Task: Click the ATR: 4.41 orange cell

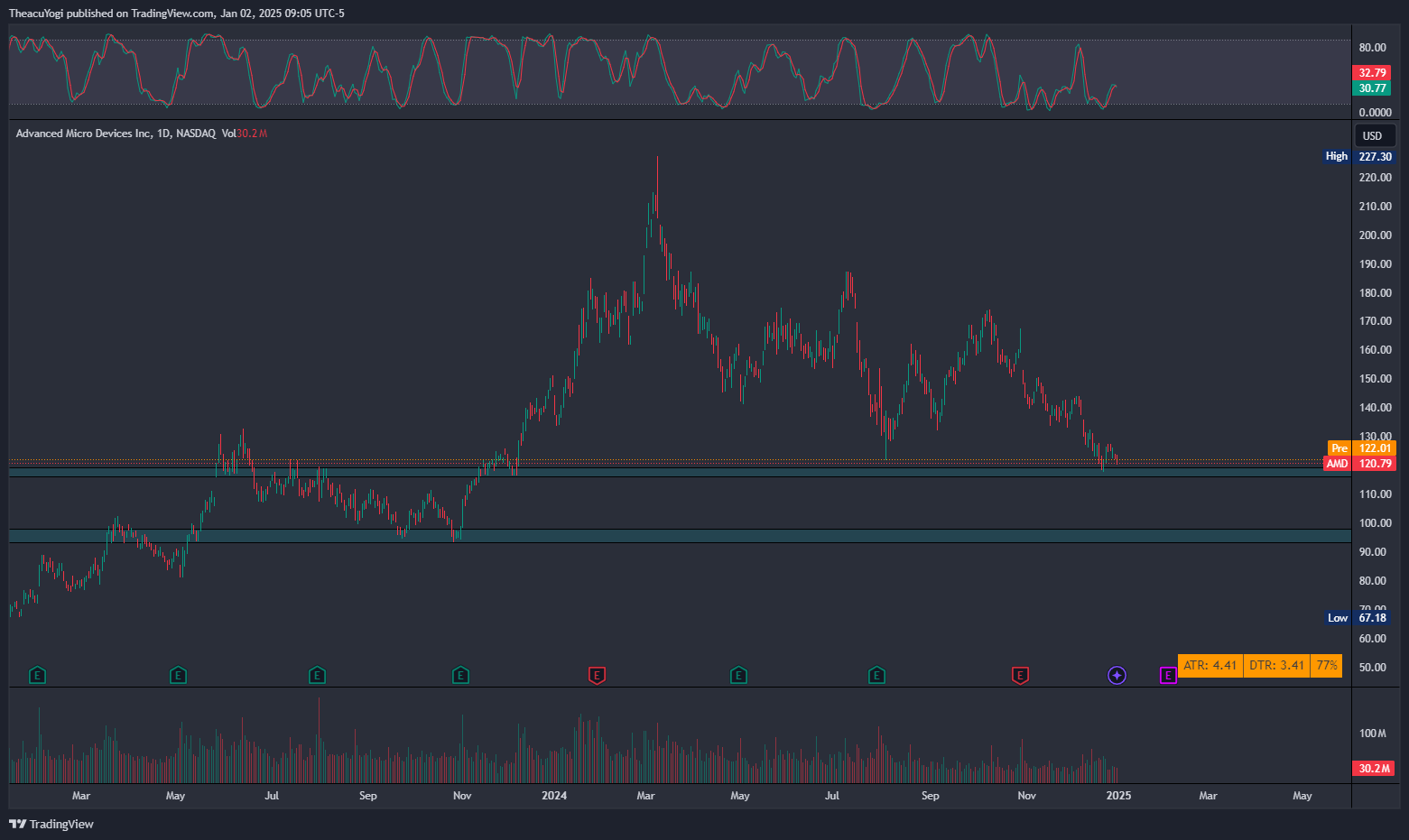Action: point(1210,666)
